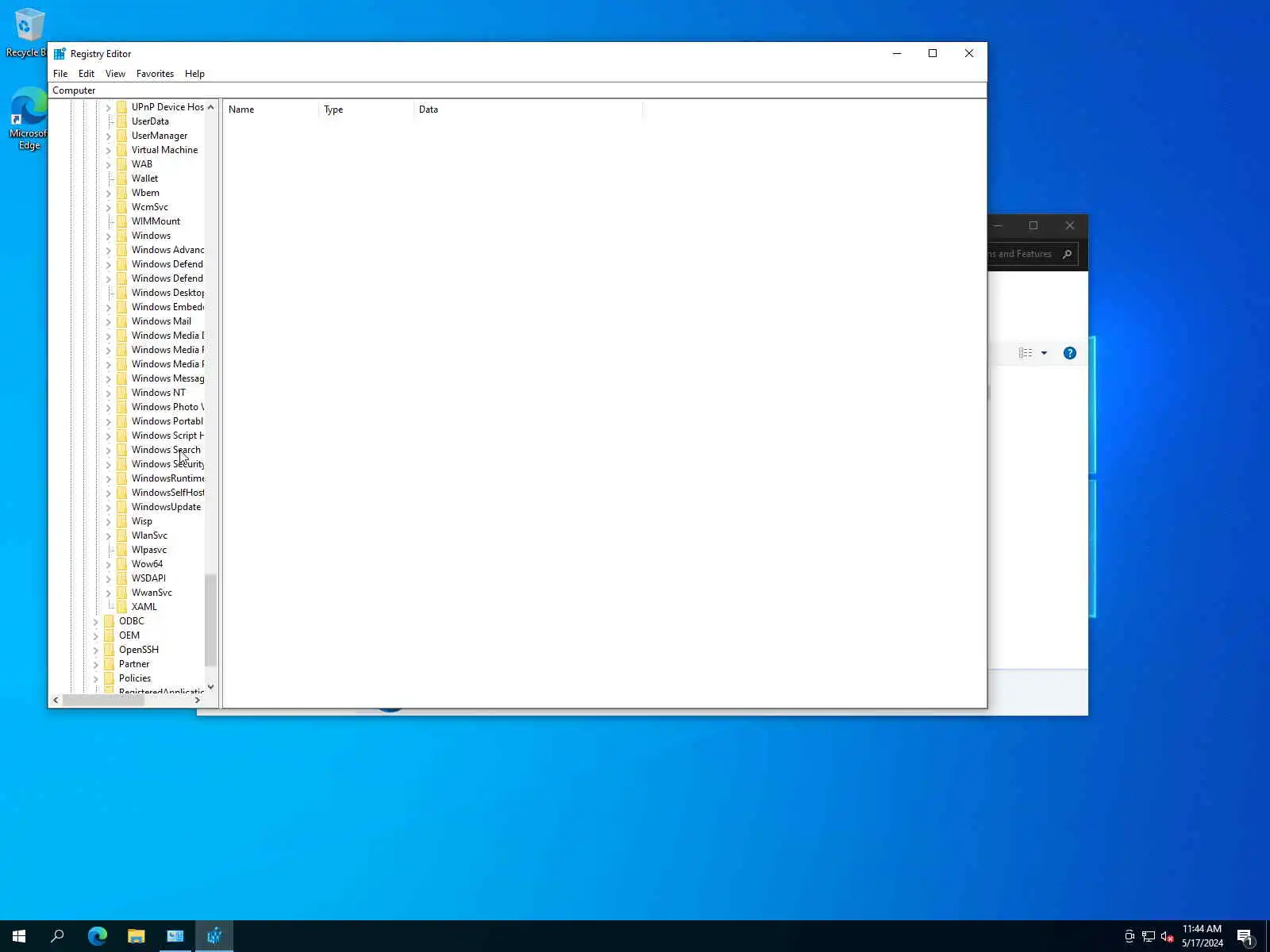
Task: Click the tree horizontal scroll right arrow
Action: (x=198, y=701)
